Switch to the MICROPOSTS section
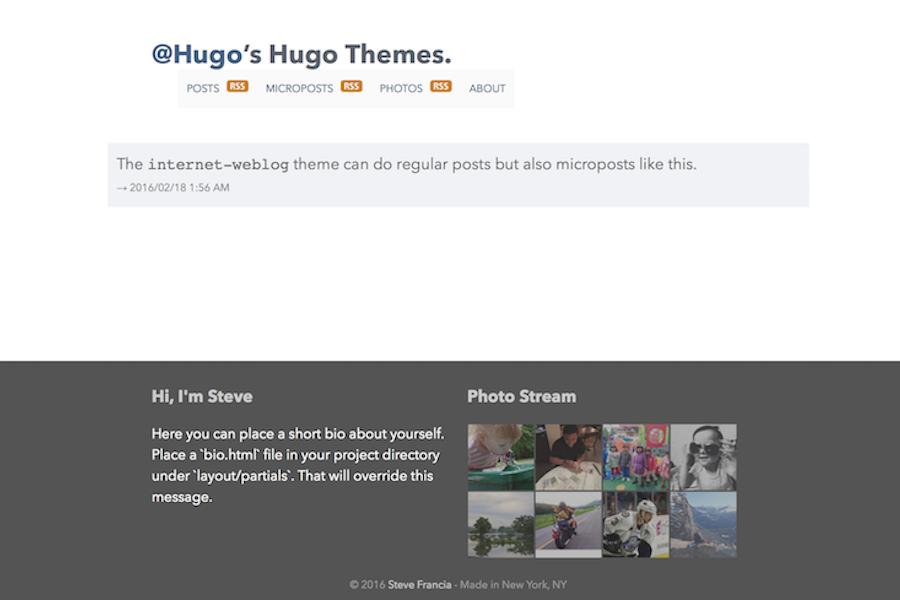The width and height of the screenshot is (900, 600). pos(299,88)
